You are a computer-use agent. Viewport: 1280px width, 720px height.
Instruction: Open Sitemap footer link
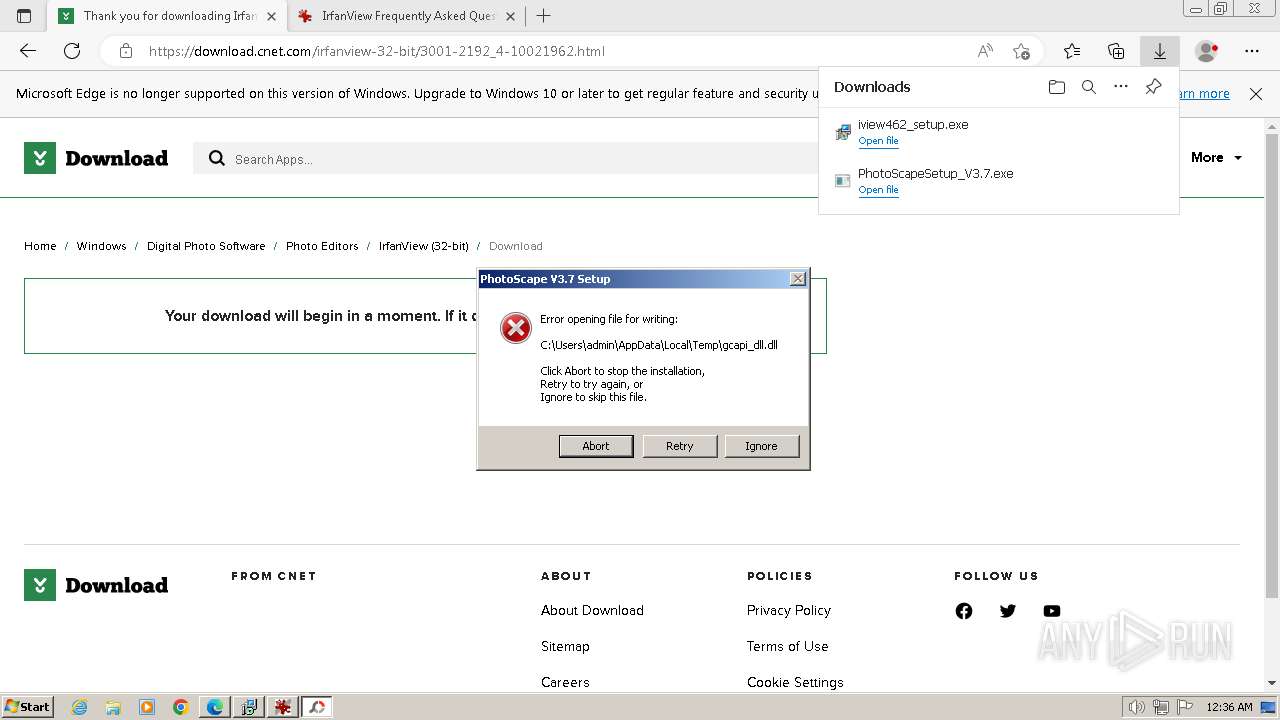click(565, 646)
